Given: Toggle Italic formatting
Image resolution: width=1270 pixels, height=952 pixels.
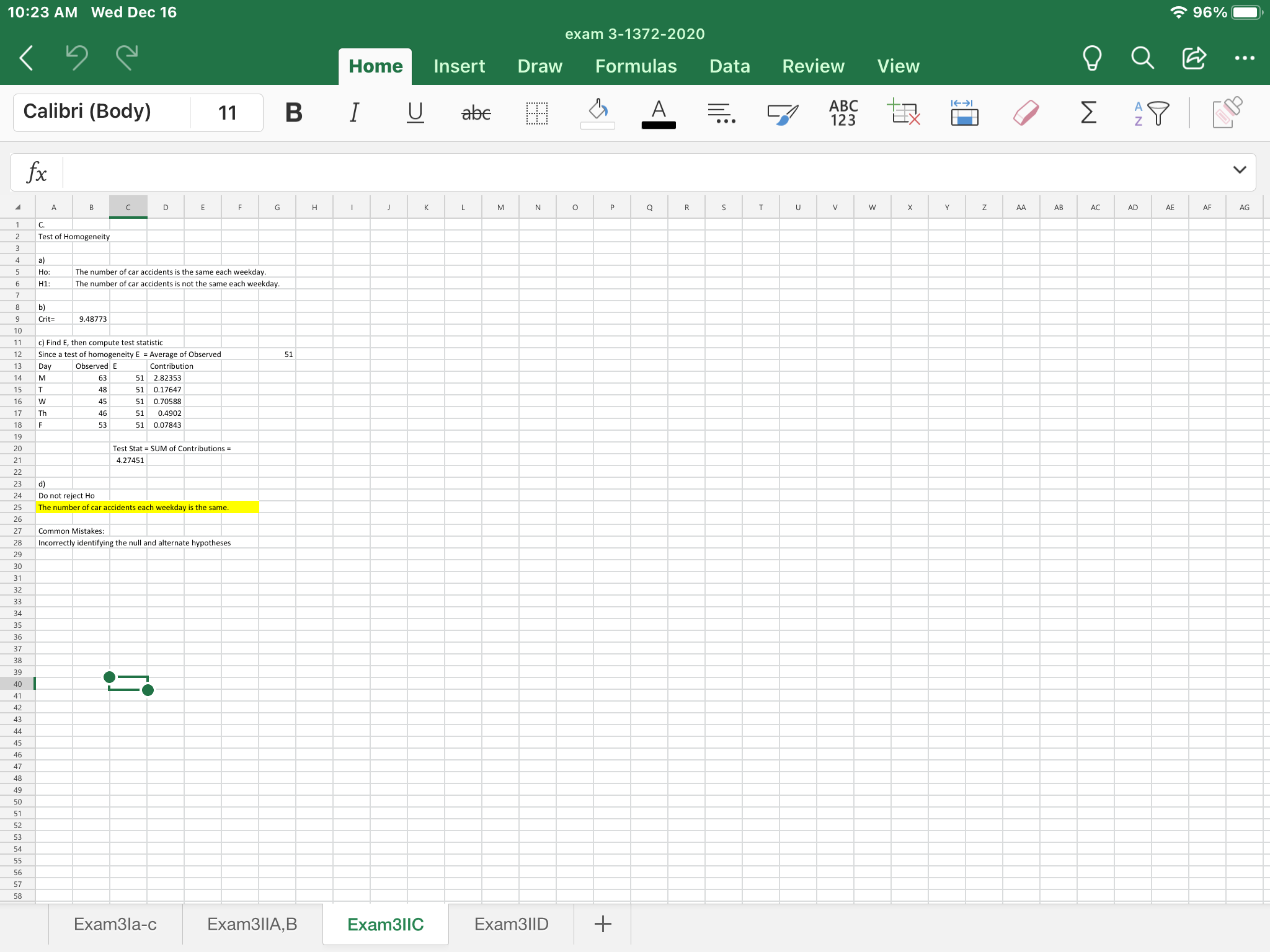Looking at the screenshot, I should (x=354, y=112).
